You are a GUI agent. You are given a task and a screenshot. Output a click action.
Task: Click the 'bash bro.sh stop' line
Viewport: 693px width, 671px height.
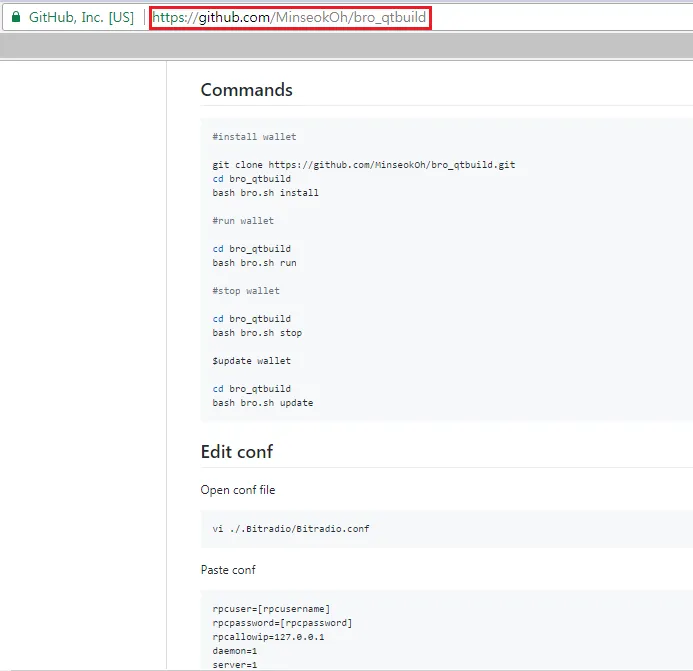coord(257,333)
